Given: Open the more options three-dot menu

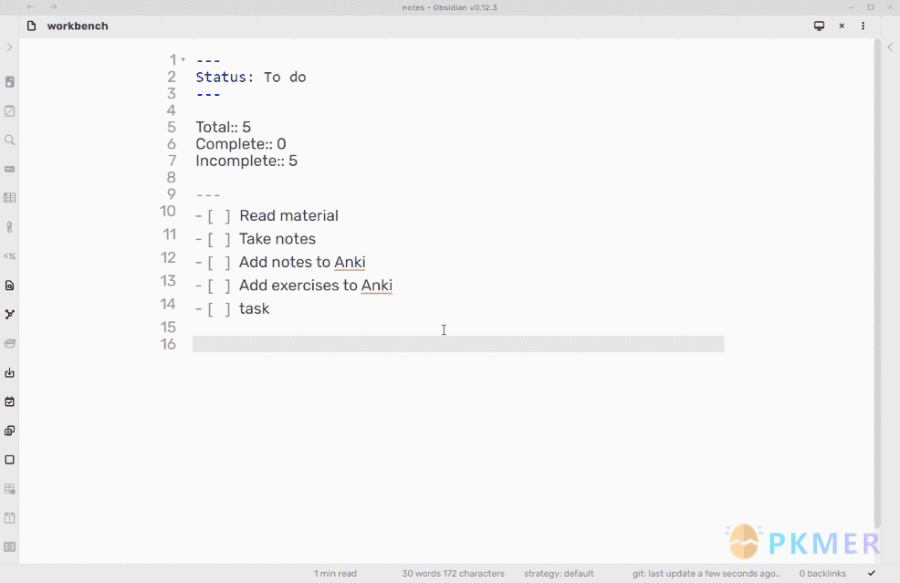Looking at the screenshot, I should tap(863, 26).
